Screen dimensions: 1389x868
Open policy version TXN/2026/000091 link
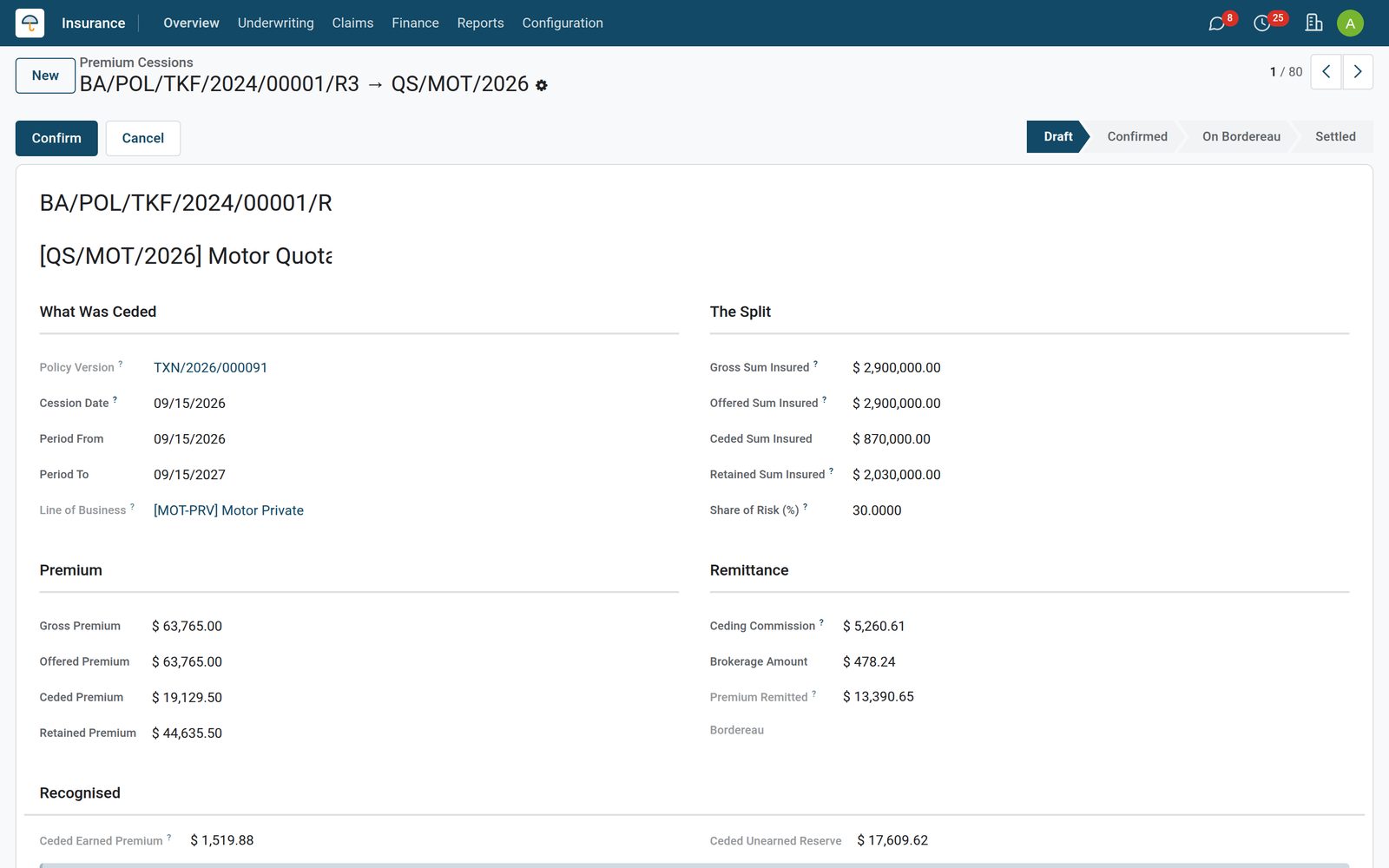[x=210, y=368]
